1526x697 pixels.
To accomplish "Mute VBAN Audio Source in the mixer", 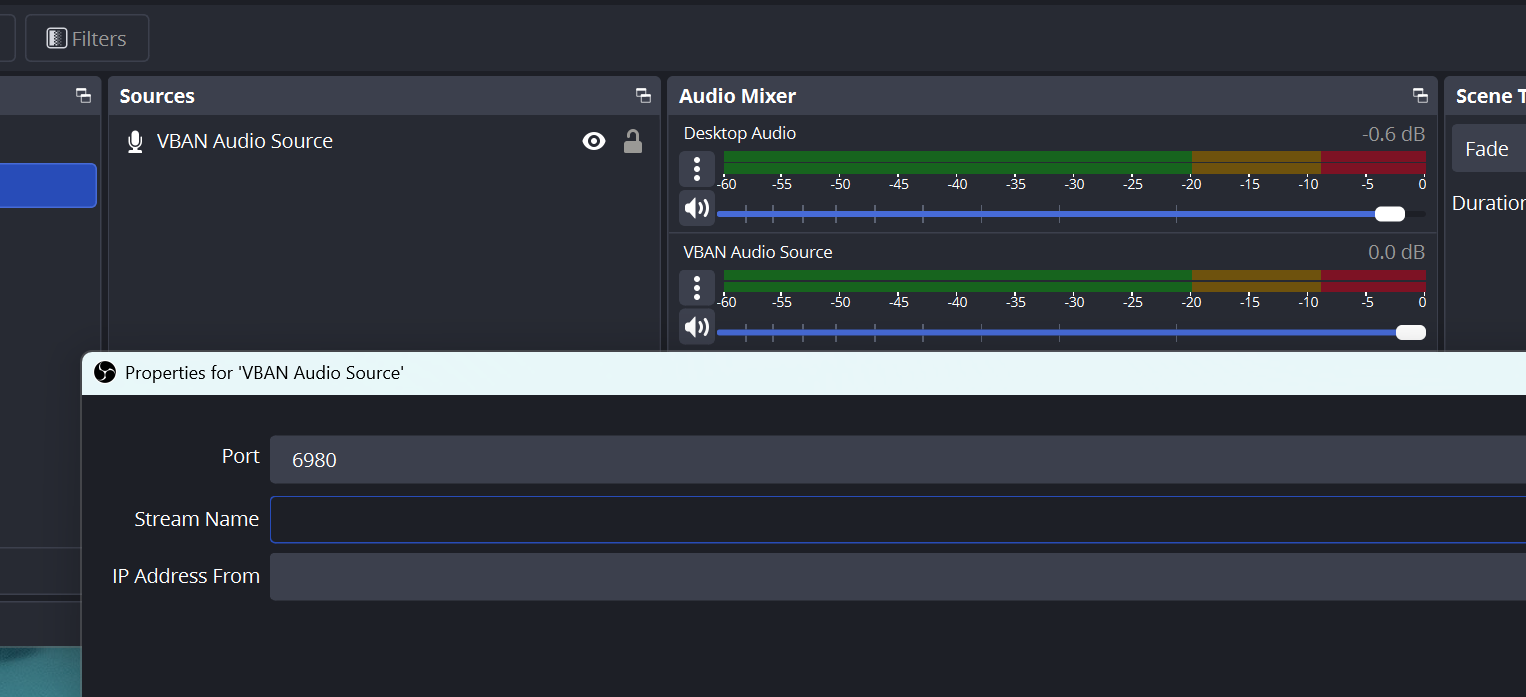I will point(697,327).
